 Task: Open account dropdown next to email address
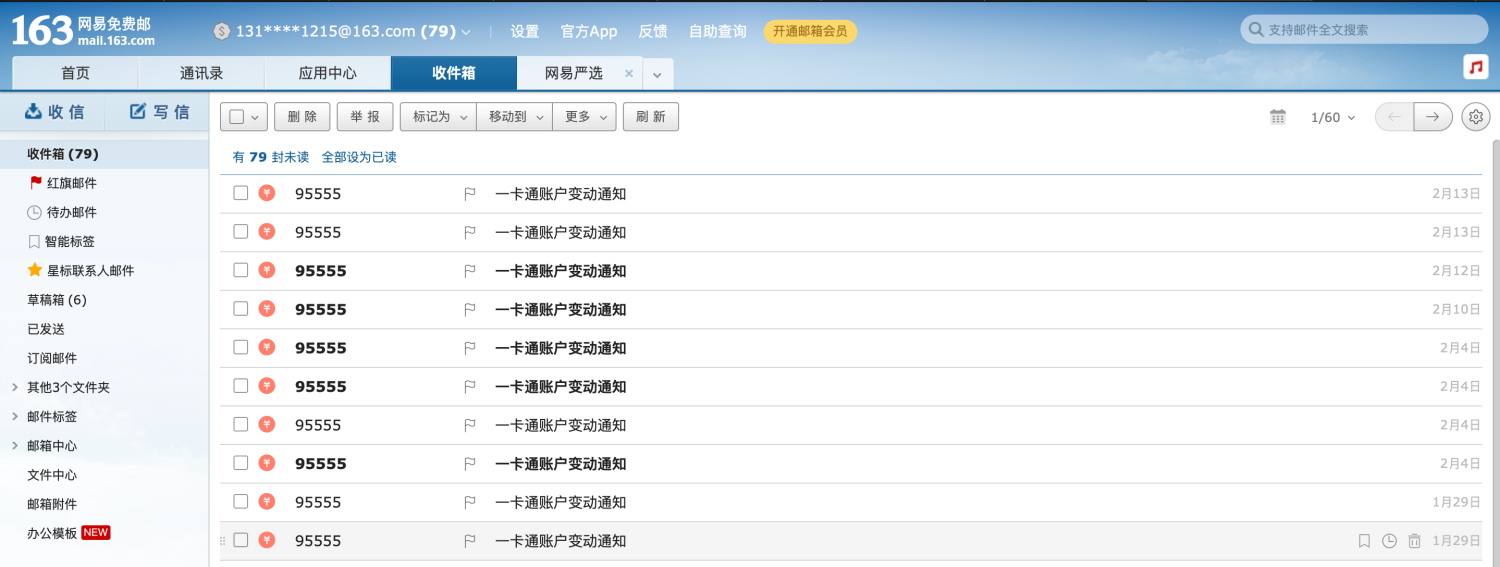click(466, 32)
